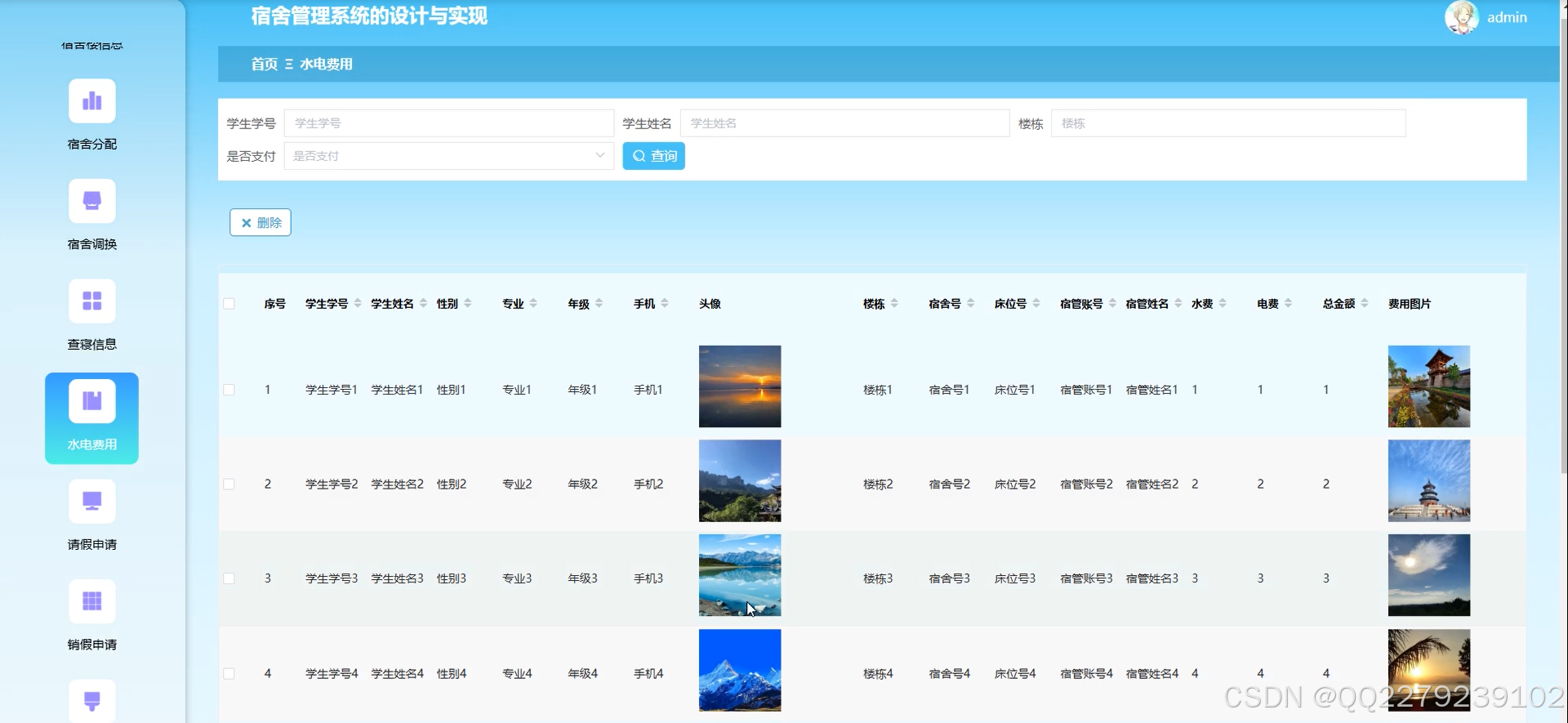This screenshot has width=1568, height=723.
Task: Click the 费用图片 column header
Action: pos(1410,304)
